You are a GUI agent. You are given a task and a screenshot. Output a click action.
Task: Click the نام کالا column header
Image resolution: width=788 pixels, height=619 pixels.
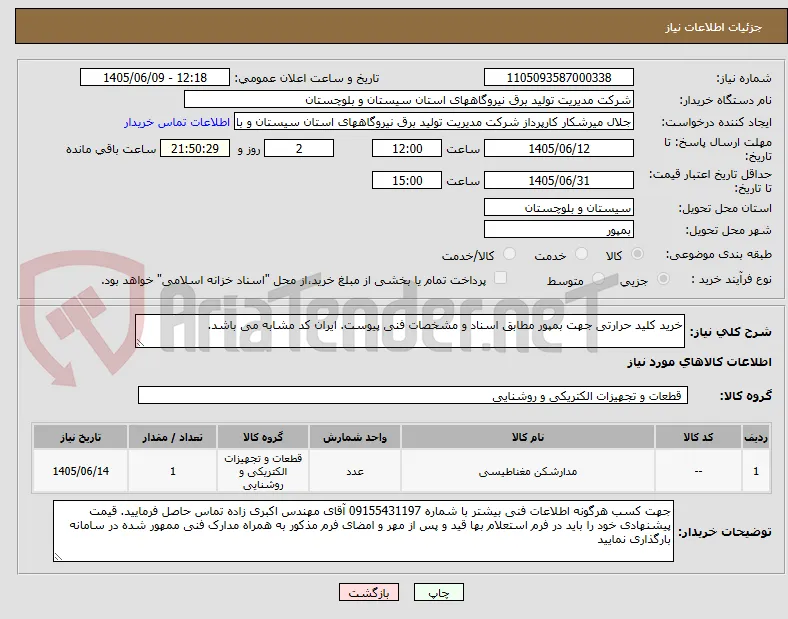tap(528, 437)
